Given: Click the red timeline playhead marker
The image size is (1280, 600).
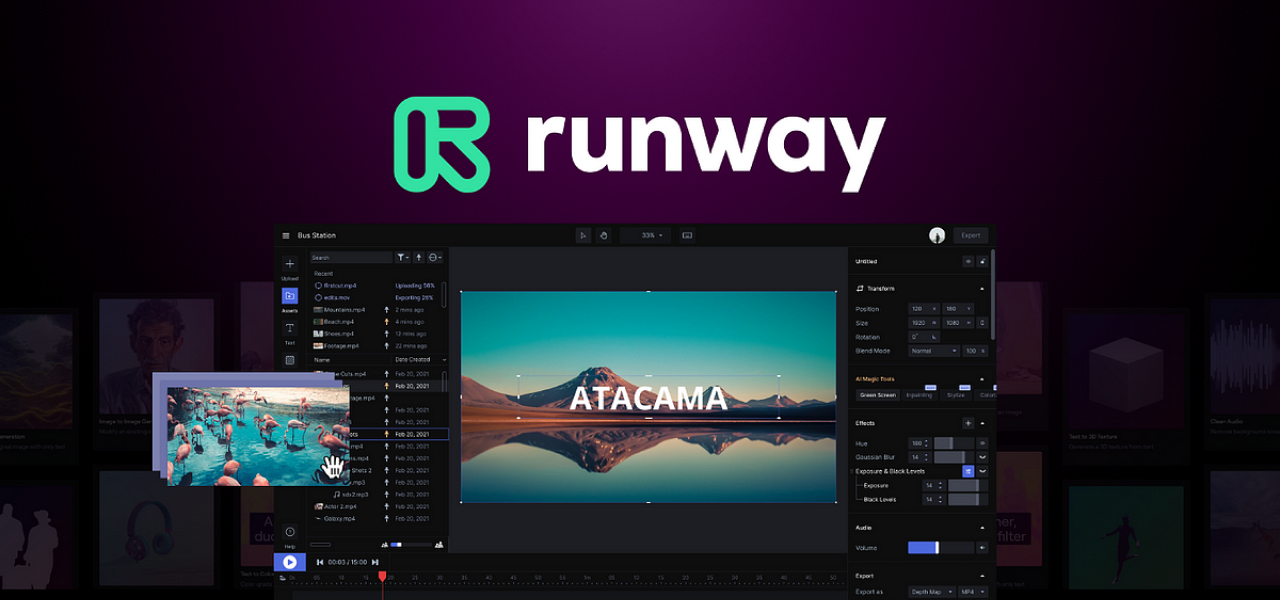Looking at the screenshot, I should pos(382,576).
